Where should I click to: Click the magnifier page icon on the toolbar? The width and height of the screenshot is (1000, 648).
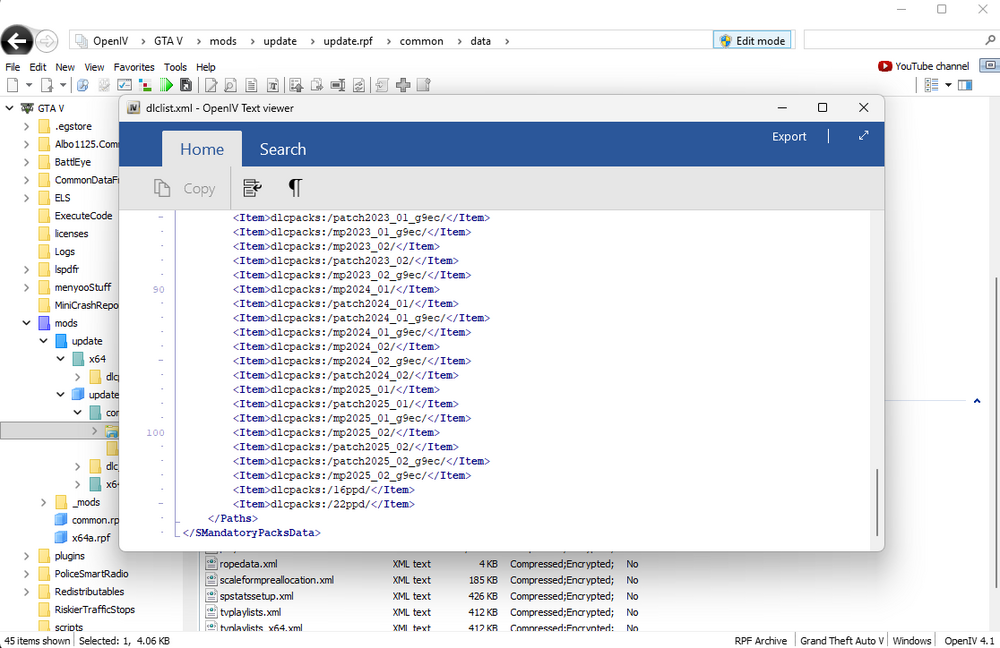click(229, 85)
